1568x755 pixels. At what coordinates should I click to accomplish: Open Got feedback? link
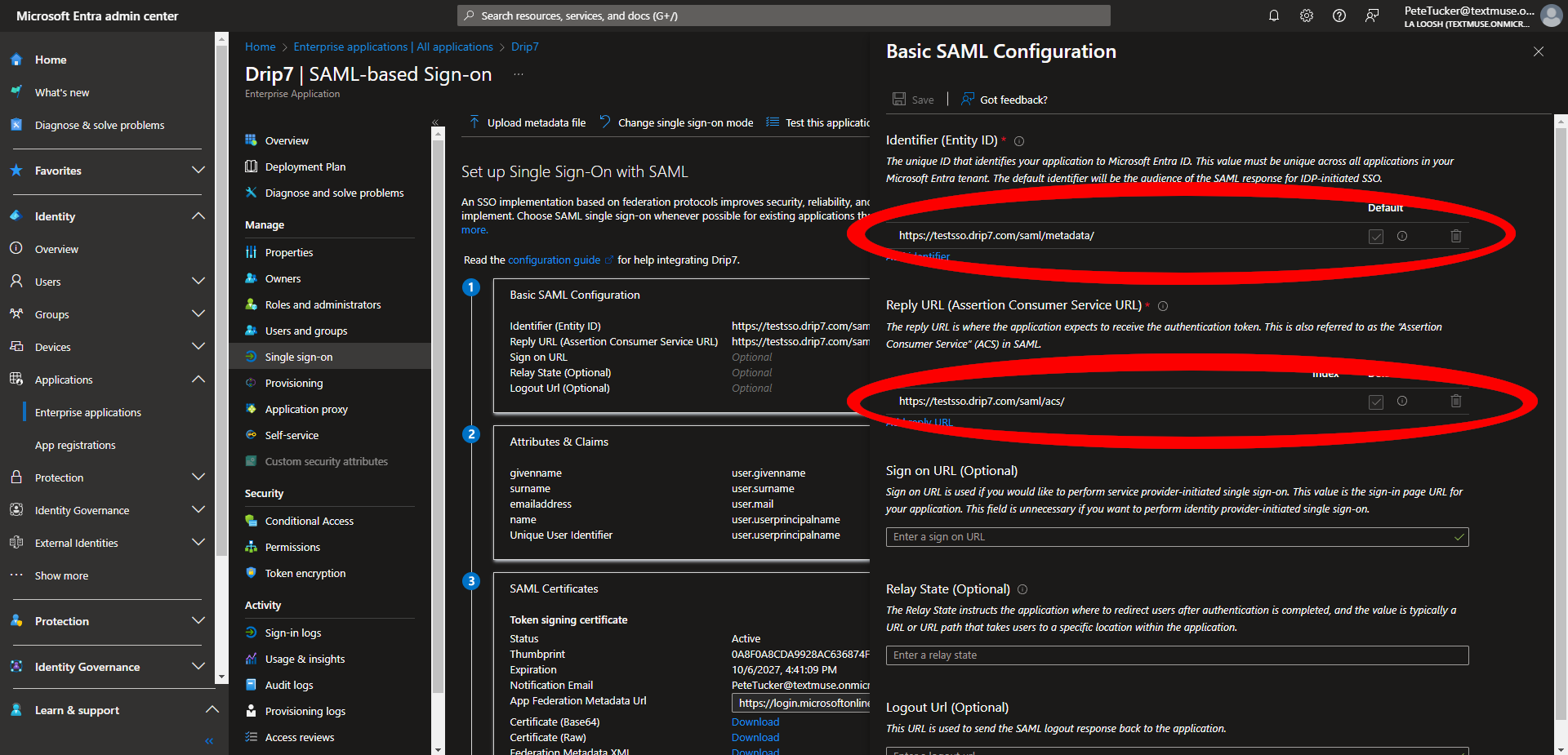tap(1004, 100)
